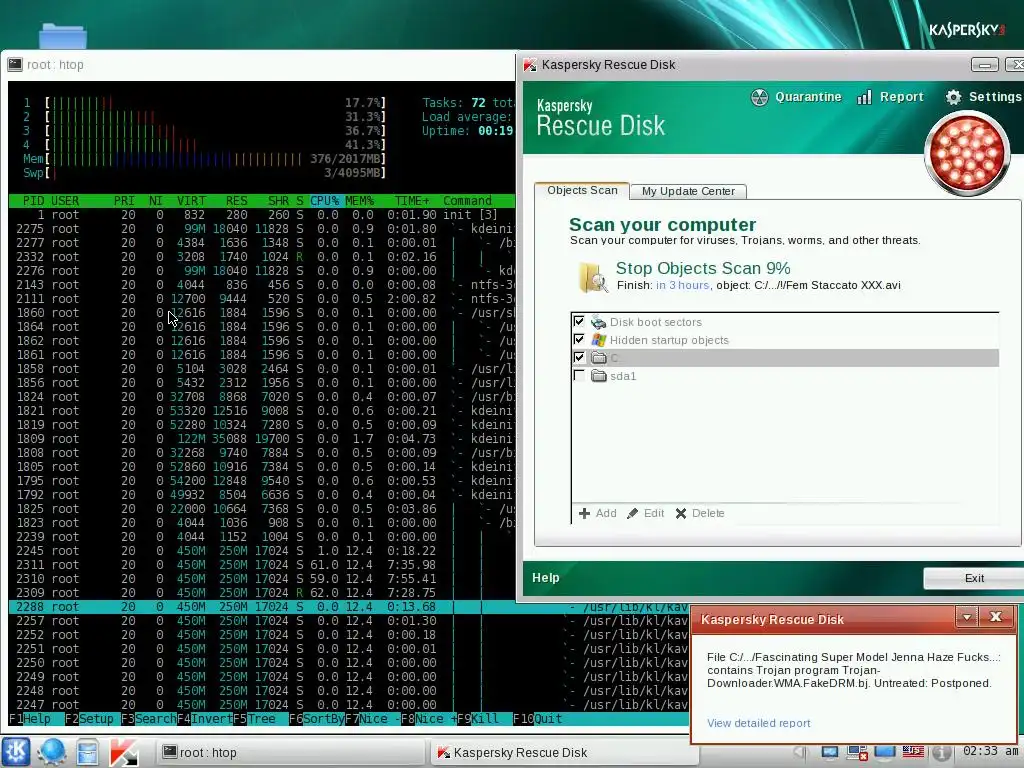This screenshot has width=1024, height=768.
Task: Click the network monitor tray icon
Action: tap(829, 752)
